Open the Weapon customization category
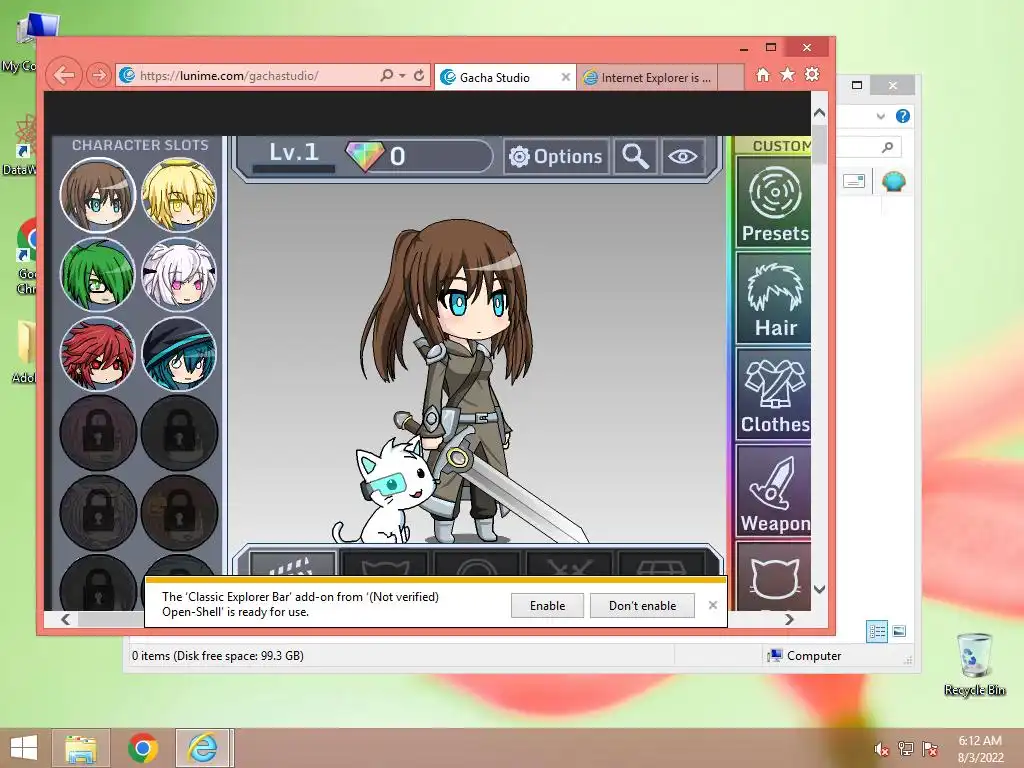Screen dimensions: 1024x768 774,490
